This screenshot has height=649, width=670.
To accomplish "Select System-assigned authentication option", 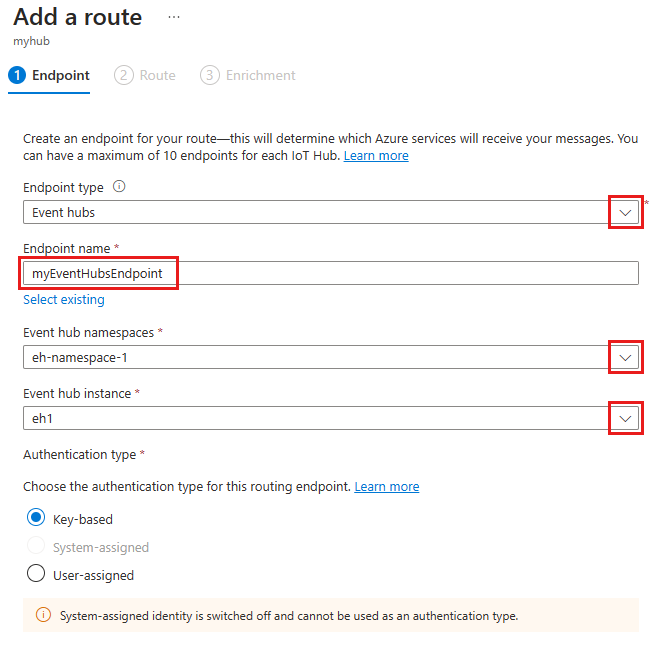I will [x=36, y=546].
